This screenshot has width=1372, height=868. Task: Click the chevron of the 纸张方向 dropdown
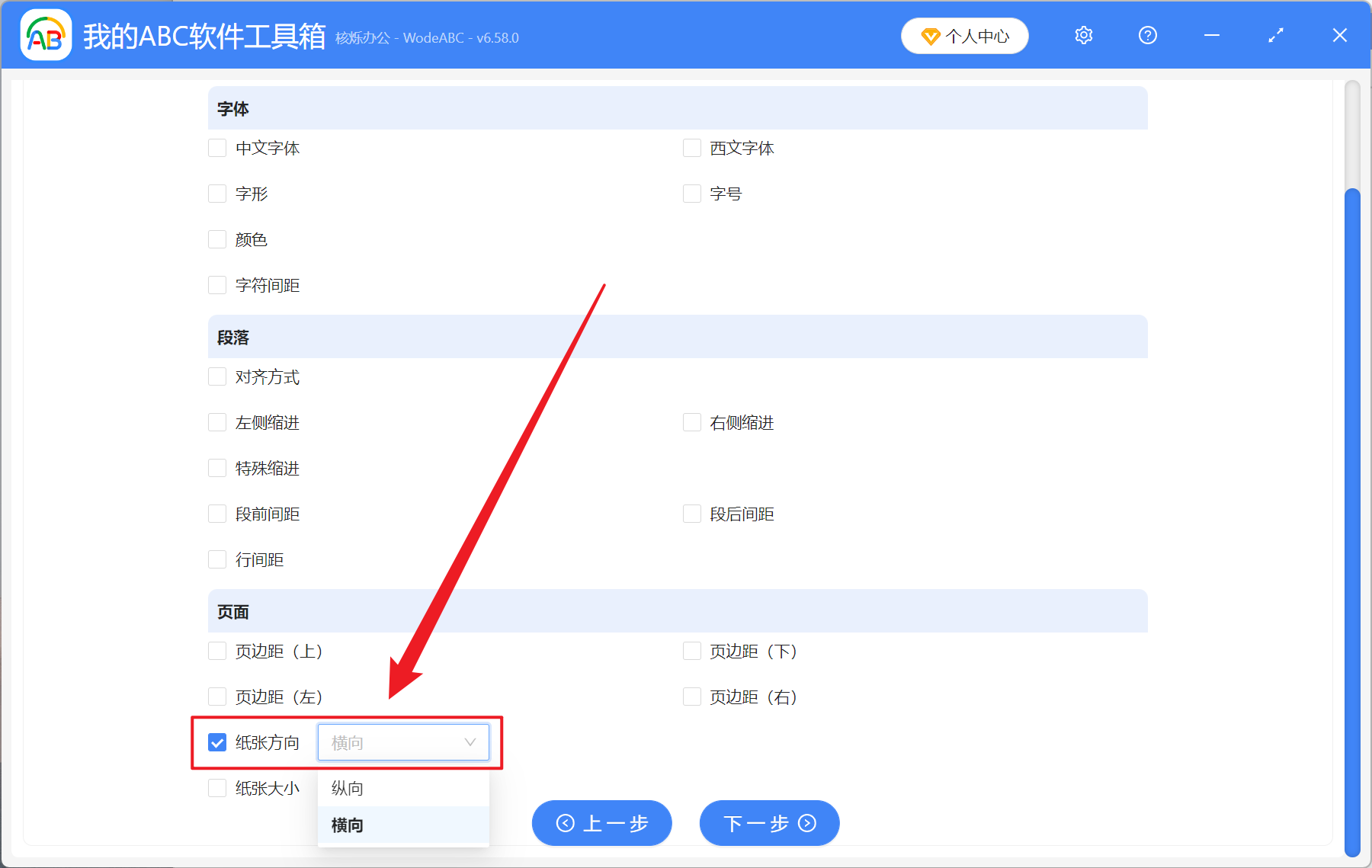(468, 741)
